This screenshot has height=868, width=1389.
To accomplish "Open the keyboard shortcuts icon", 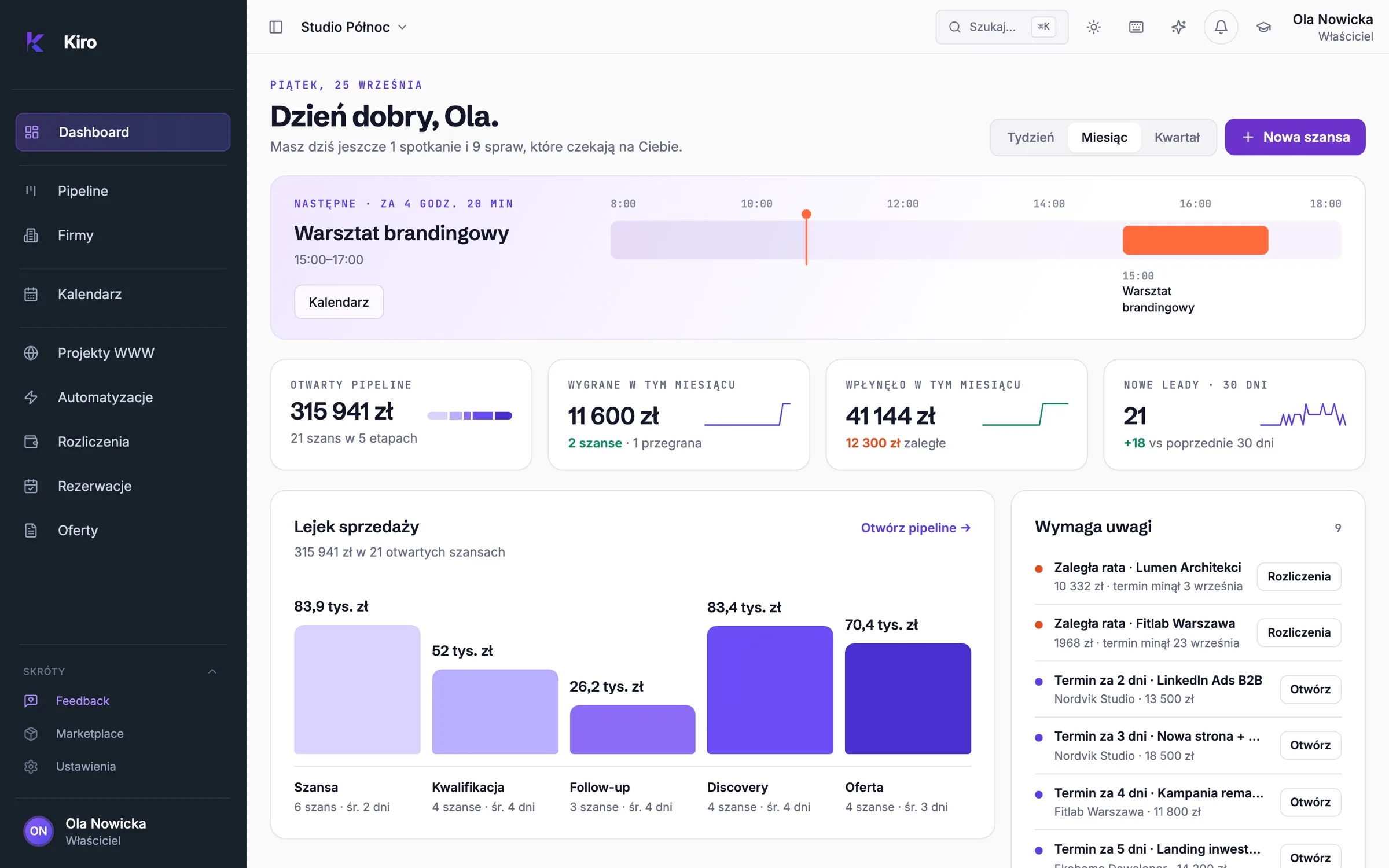I will [1136, 27].
